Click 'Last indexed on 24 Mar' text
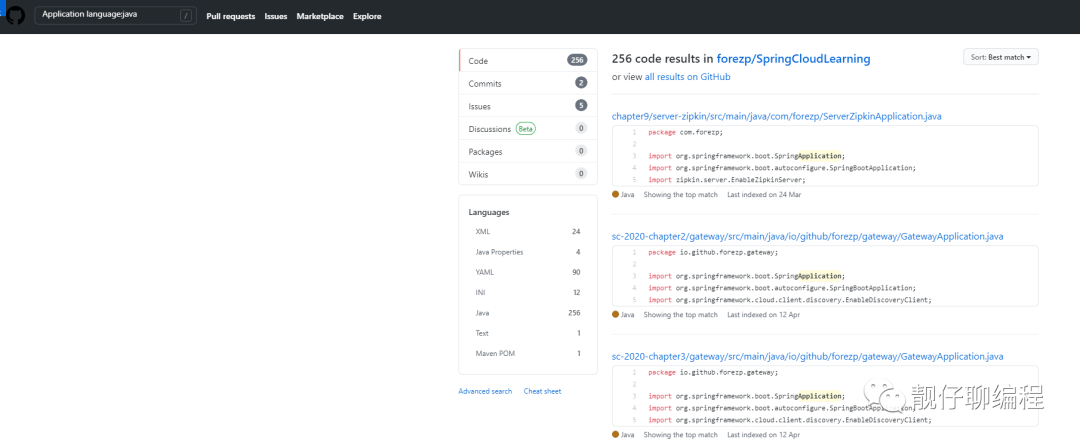 coord(764,195)
